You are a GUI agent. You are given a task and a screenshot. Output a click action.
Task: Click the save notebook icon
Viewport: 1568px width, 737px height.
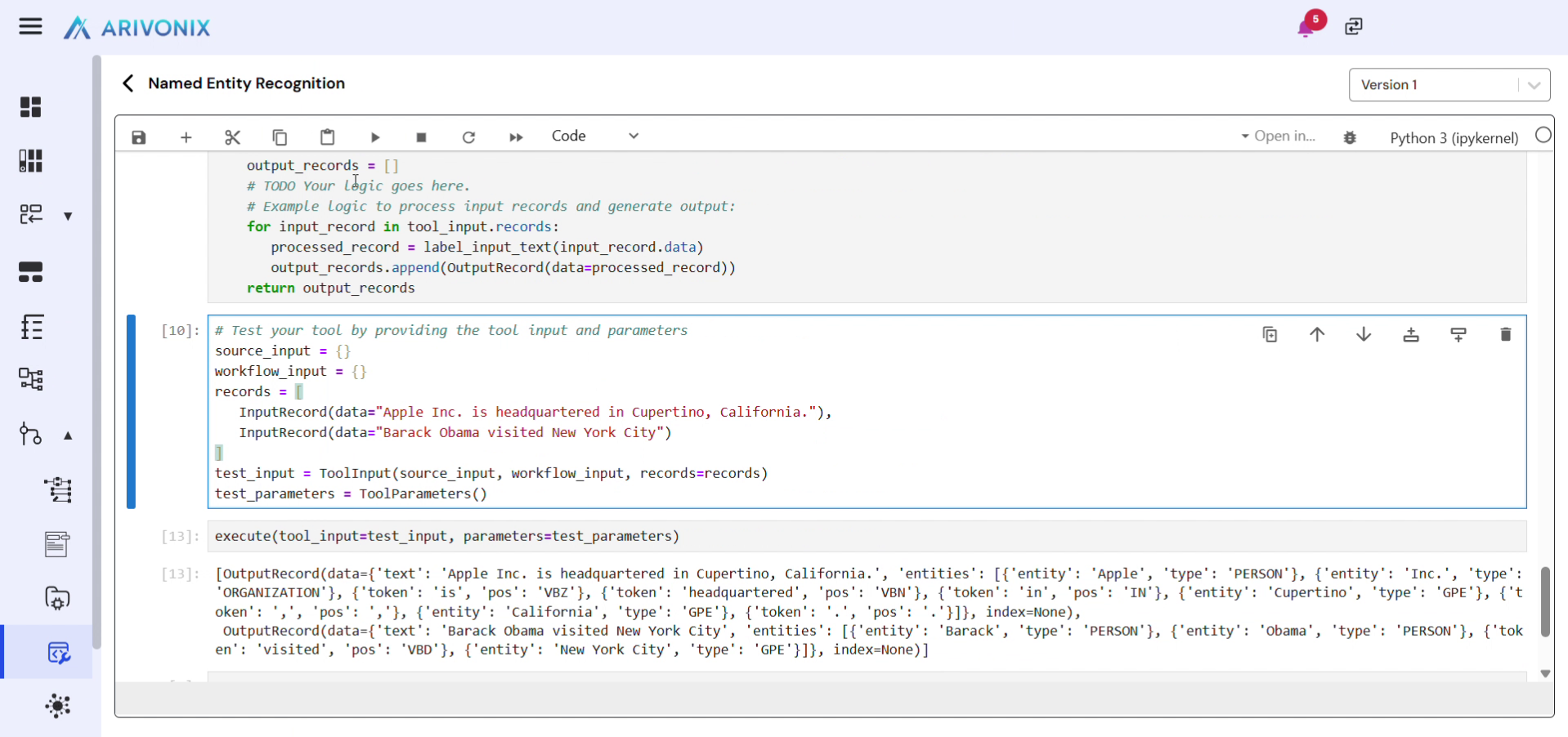click(139, 137)
